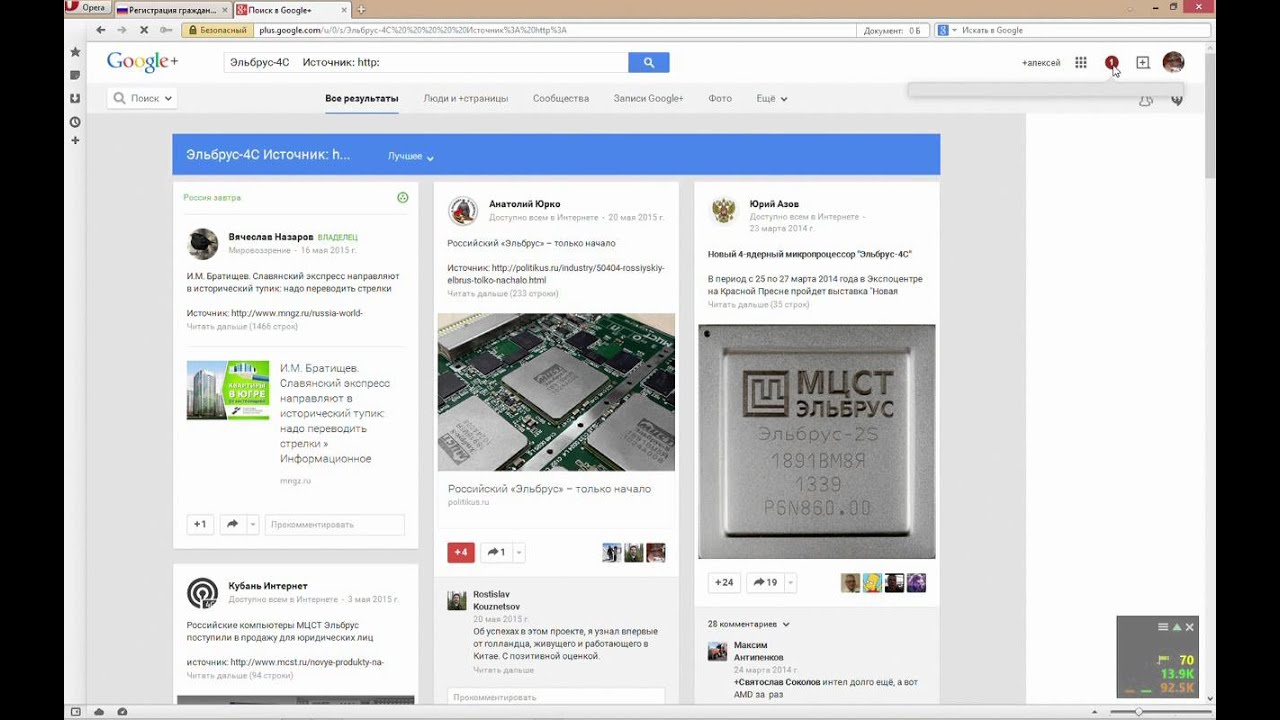Screen dimensions: 1280x720
Task: Open the 'Анатолий Юрко' author name
Action: pos(524,204)
